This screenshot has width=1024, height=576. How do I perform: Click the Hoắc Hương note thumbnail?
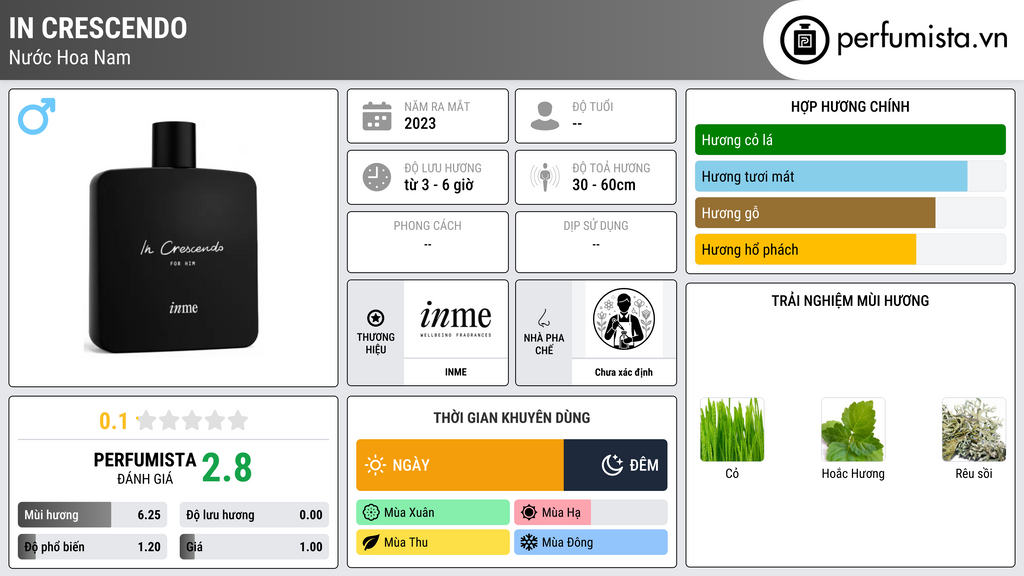(x=853, y=430)
